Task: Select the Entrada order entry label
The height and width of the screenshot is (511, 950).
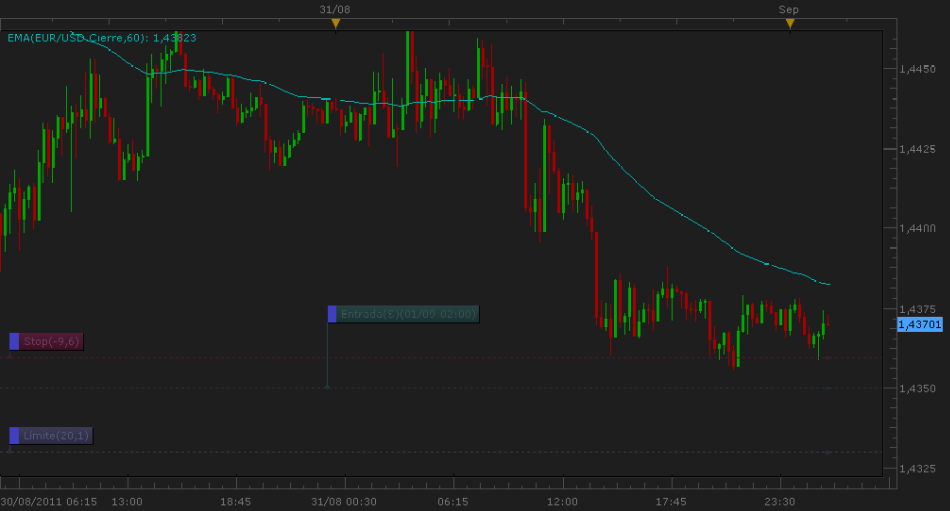Action: point(409,314)
